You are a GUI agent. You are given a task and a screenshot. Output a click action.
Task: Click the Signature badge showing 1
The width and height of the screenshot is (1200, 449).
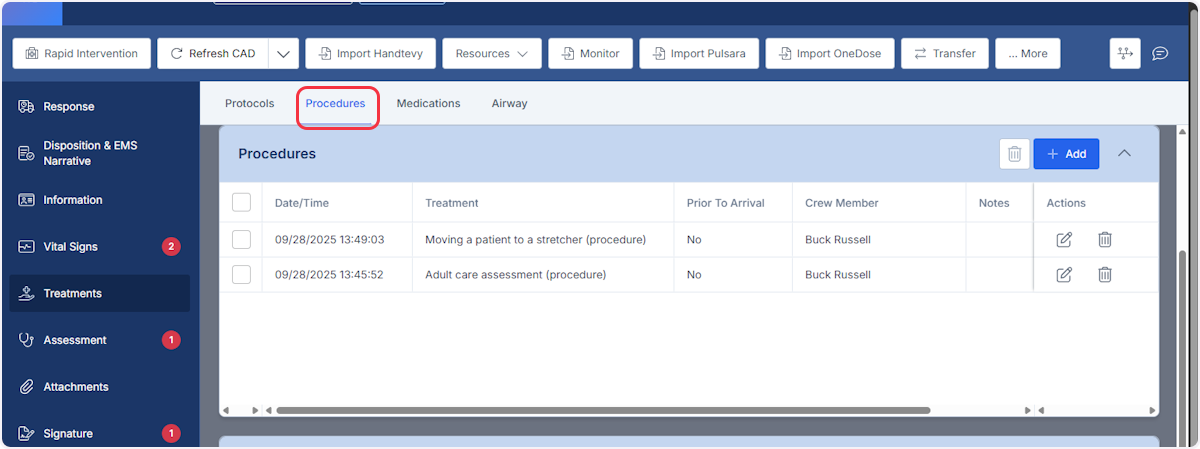171,434
